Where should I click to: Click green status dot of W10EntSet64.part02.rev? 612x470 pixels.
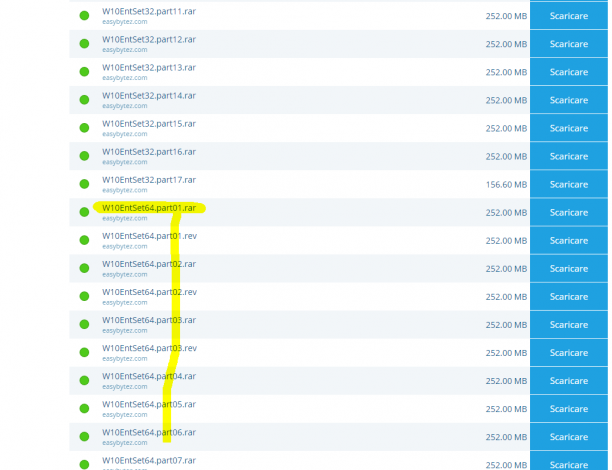84,297
